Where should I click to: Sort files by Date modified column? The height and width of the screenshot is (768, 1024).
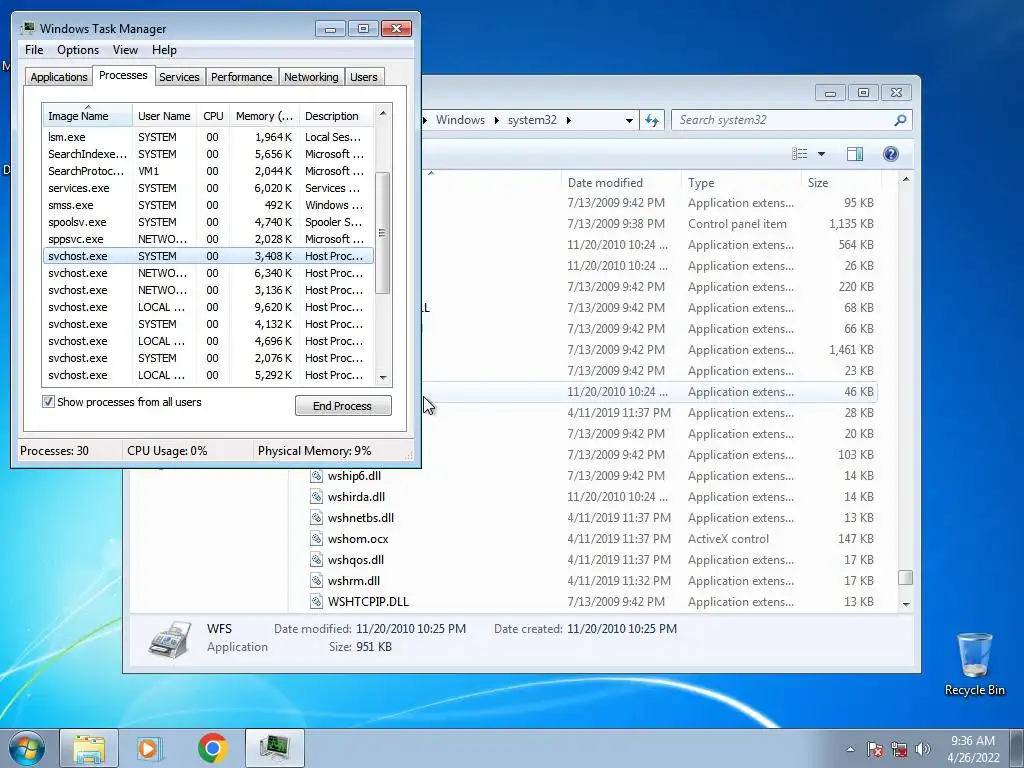(x=620, y=183)
